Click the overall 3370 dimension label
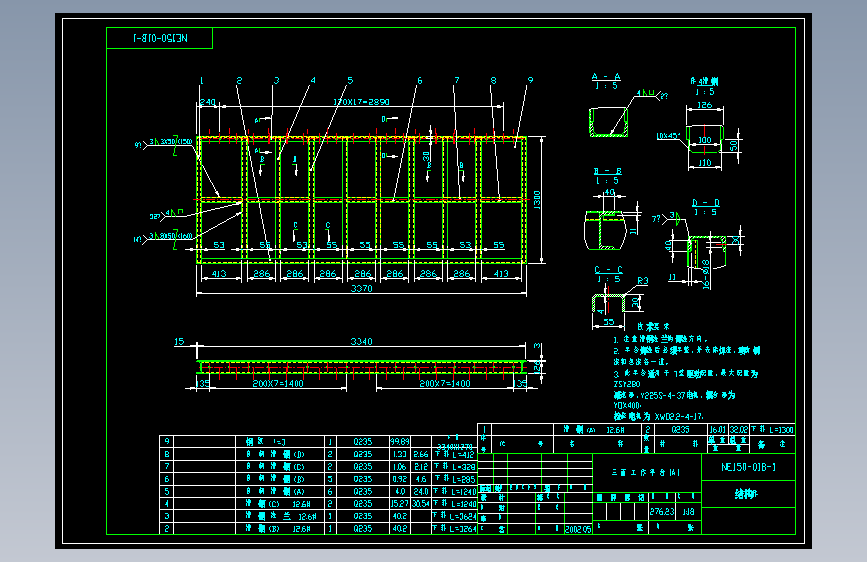The width and height of the screenshot is (867, 562). (362, 288)
